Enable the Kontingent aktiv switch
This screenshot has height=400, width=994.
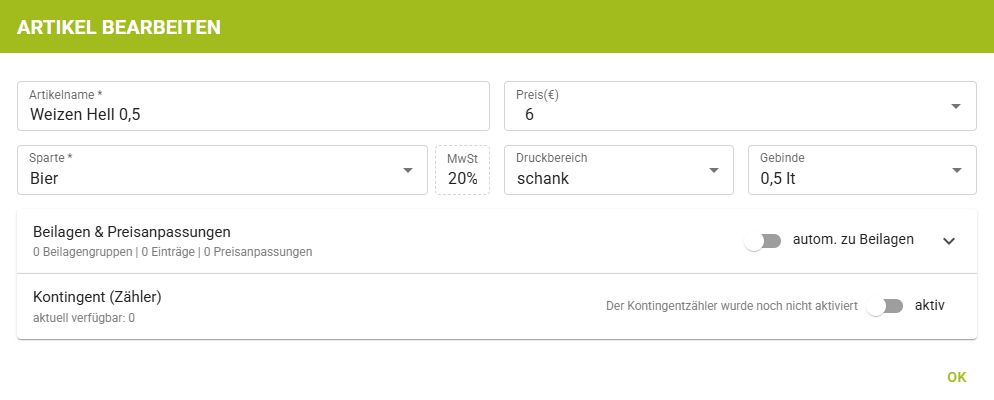(x=885, y=306)
